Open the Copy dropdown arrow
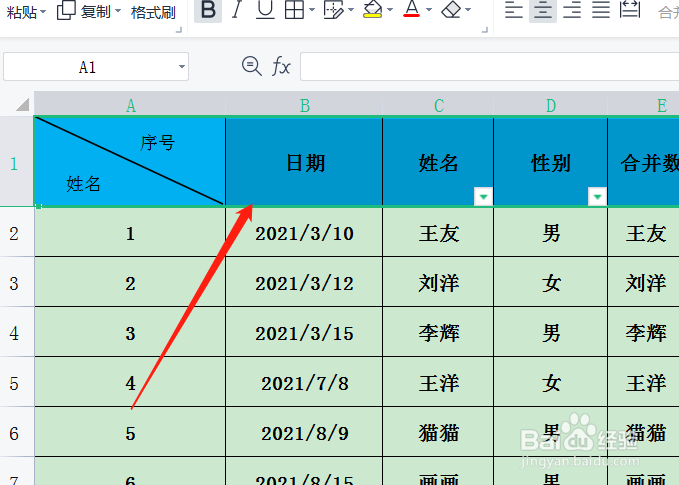This screenshot has width=679, height=485. click(118, 10)
